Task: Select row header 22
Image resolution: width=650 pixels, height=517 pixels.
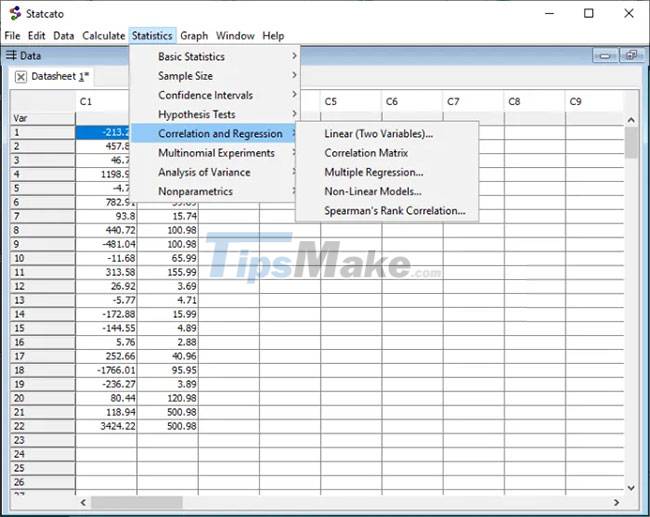Action: (43, 426)
